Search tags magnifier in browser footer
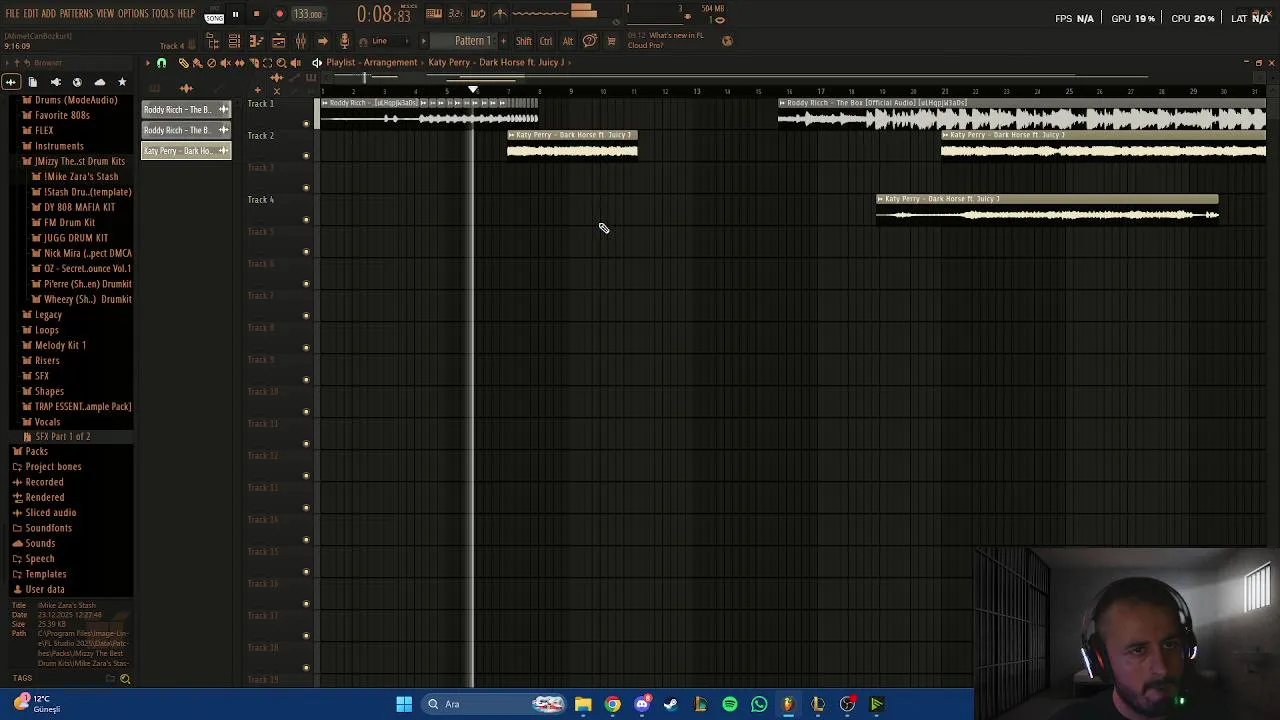Viewport: 1280px width, 720px height. [x=125, y=678]
